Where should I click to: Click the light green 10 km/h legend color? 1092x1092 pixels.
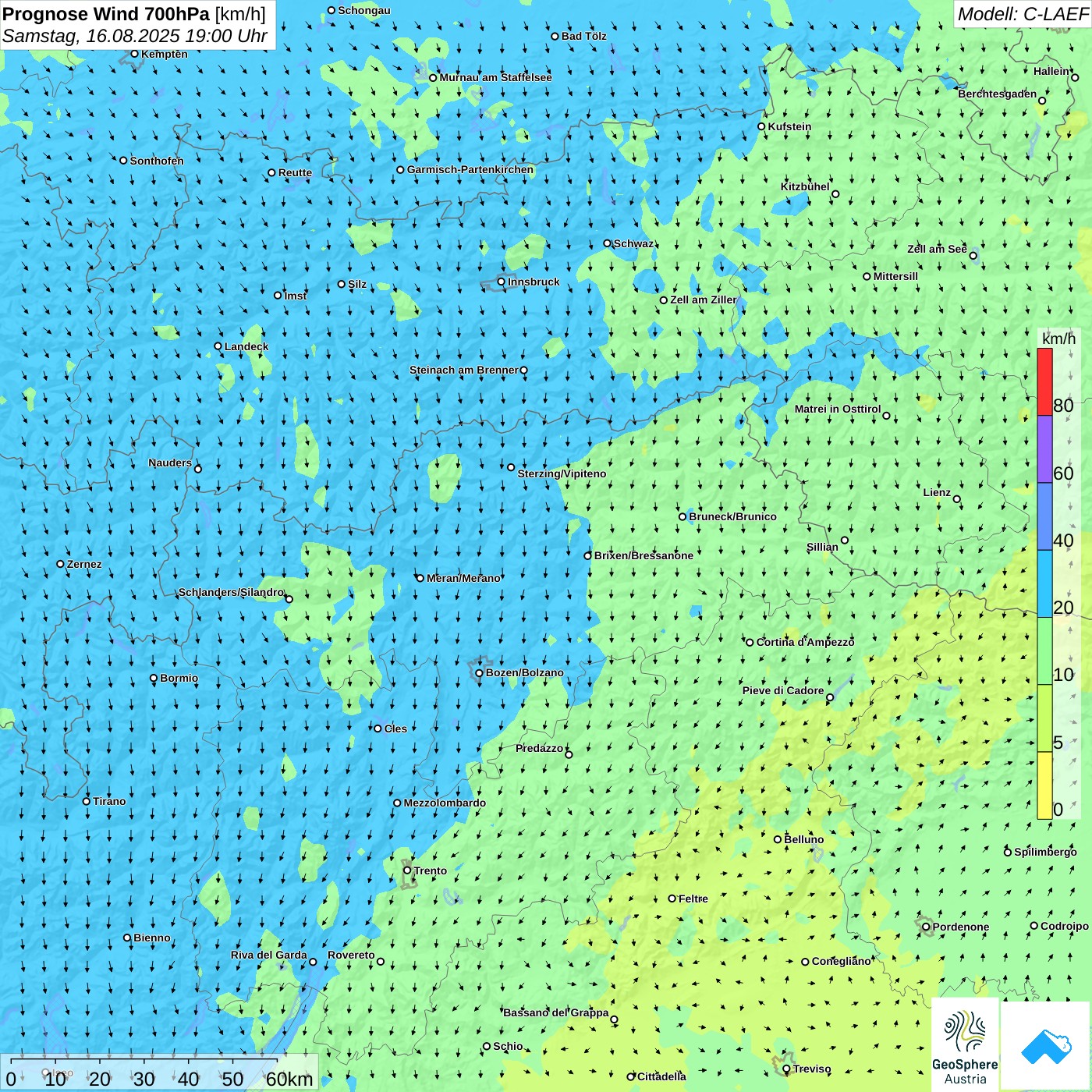click(x=1044, y=651)
